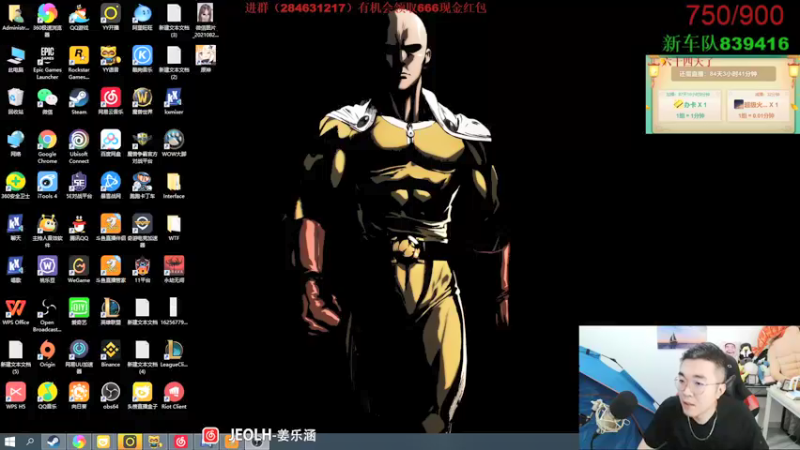Switch to YY开播 yellow camera taskbar app
800x450 pixels.
point(129,442)
